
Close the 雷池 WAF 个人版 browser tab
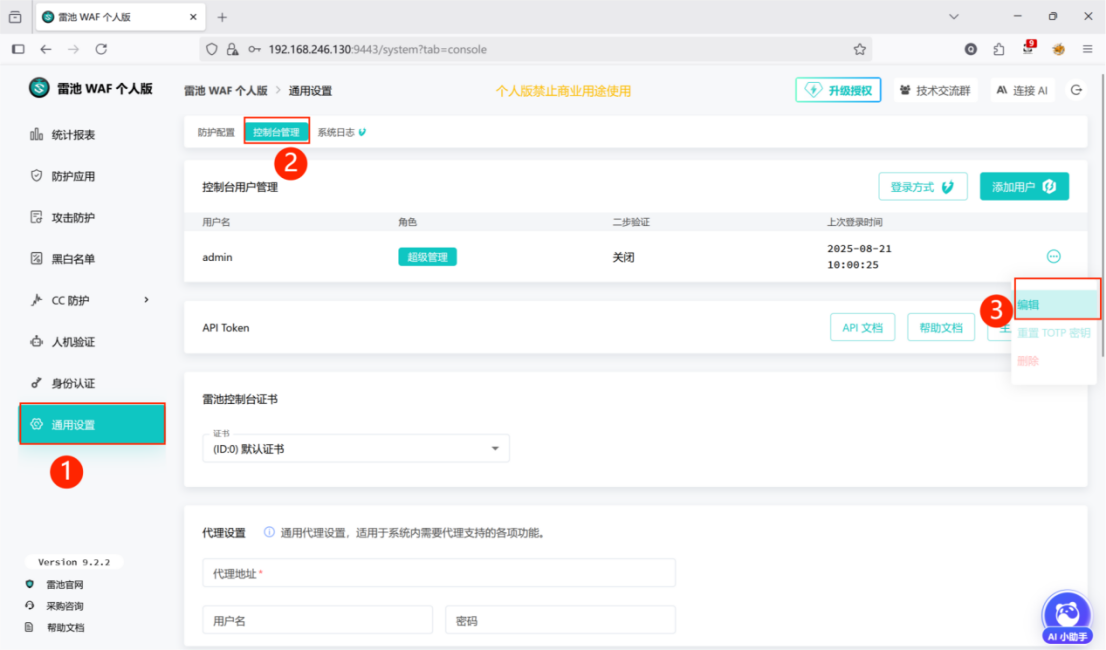pos(193,17)
